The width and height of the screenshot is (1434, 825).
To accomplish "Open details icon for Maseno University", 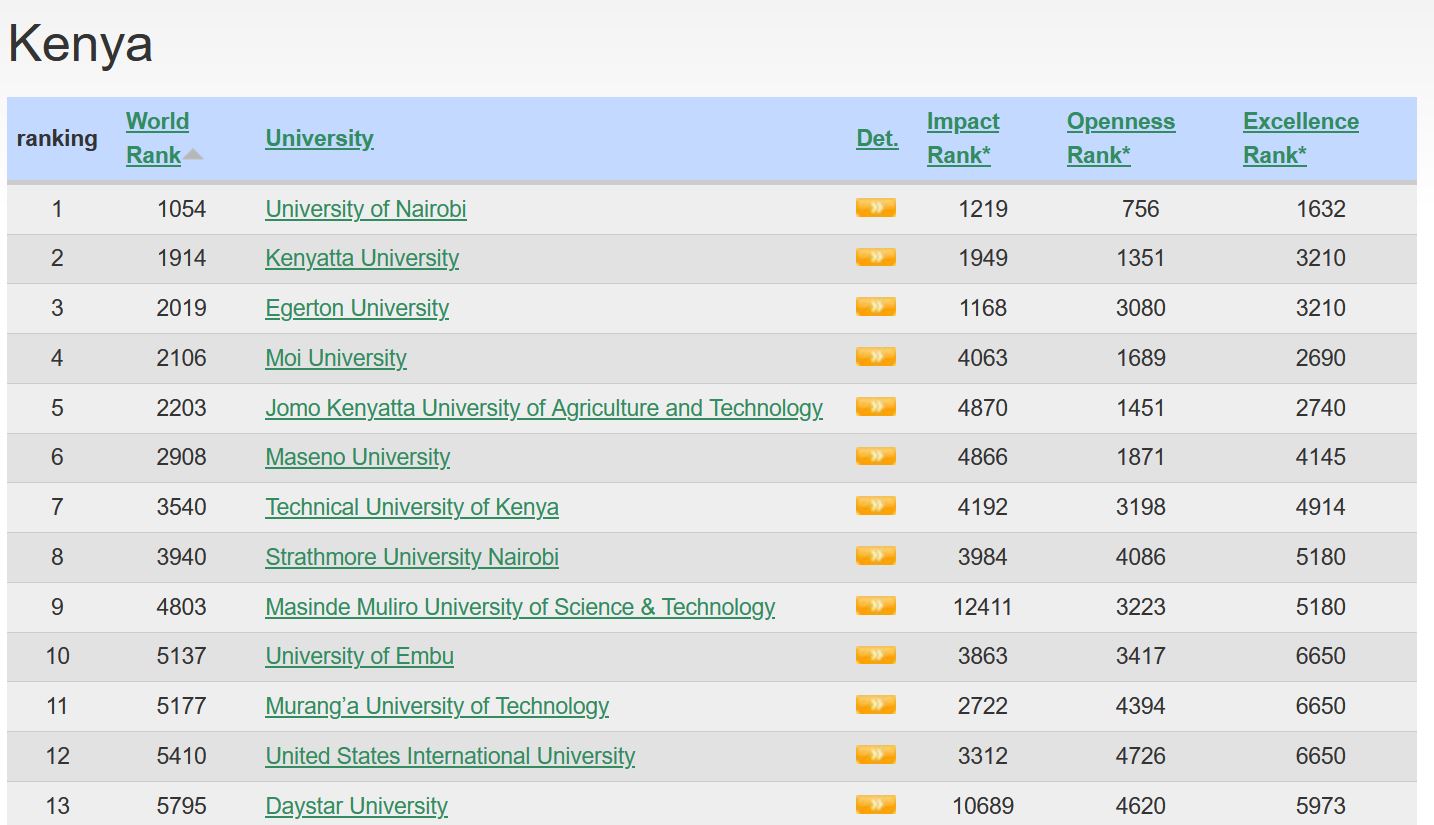I will click(875, 456).
